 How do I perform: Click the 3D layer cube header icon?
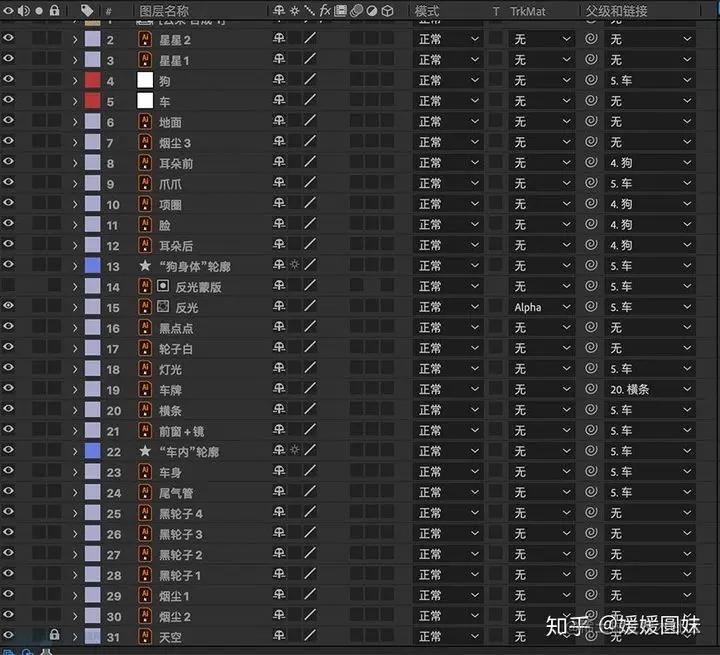(388, 11)
